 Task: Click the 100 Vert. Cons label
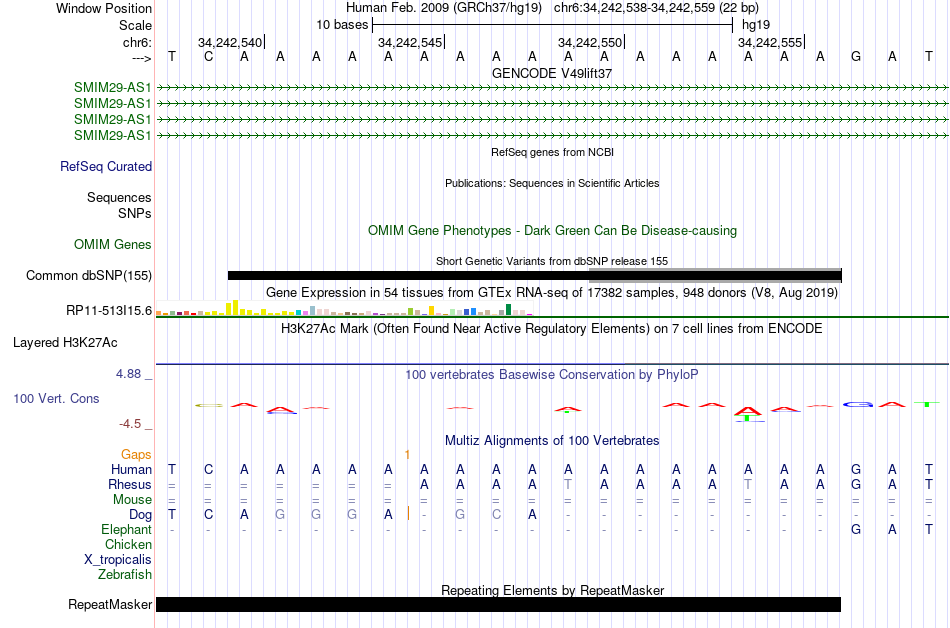[x=56, y=398]
